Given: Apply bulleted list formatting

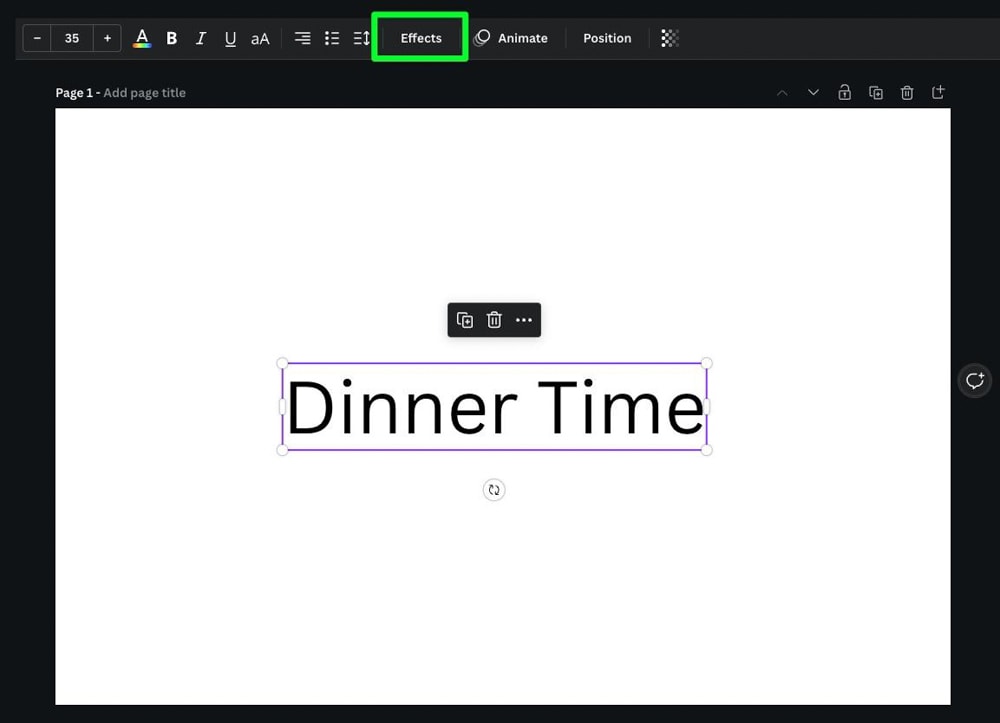Looking at the screenshot, I should [332, 38].
